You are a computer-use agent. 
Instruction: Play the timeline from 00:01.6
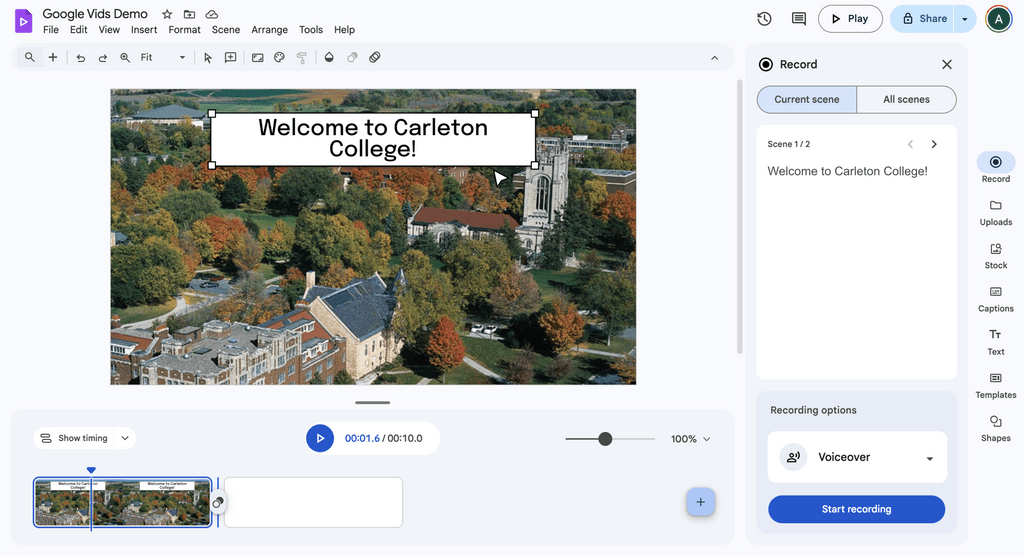320,438
